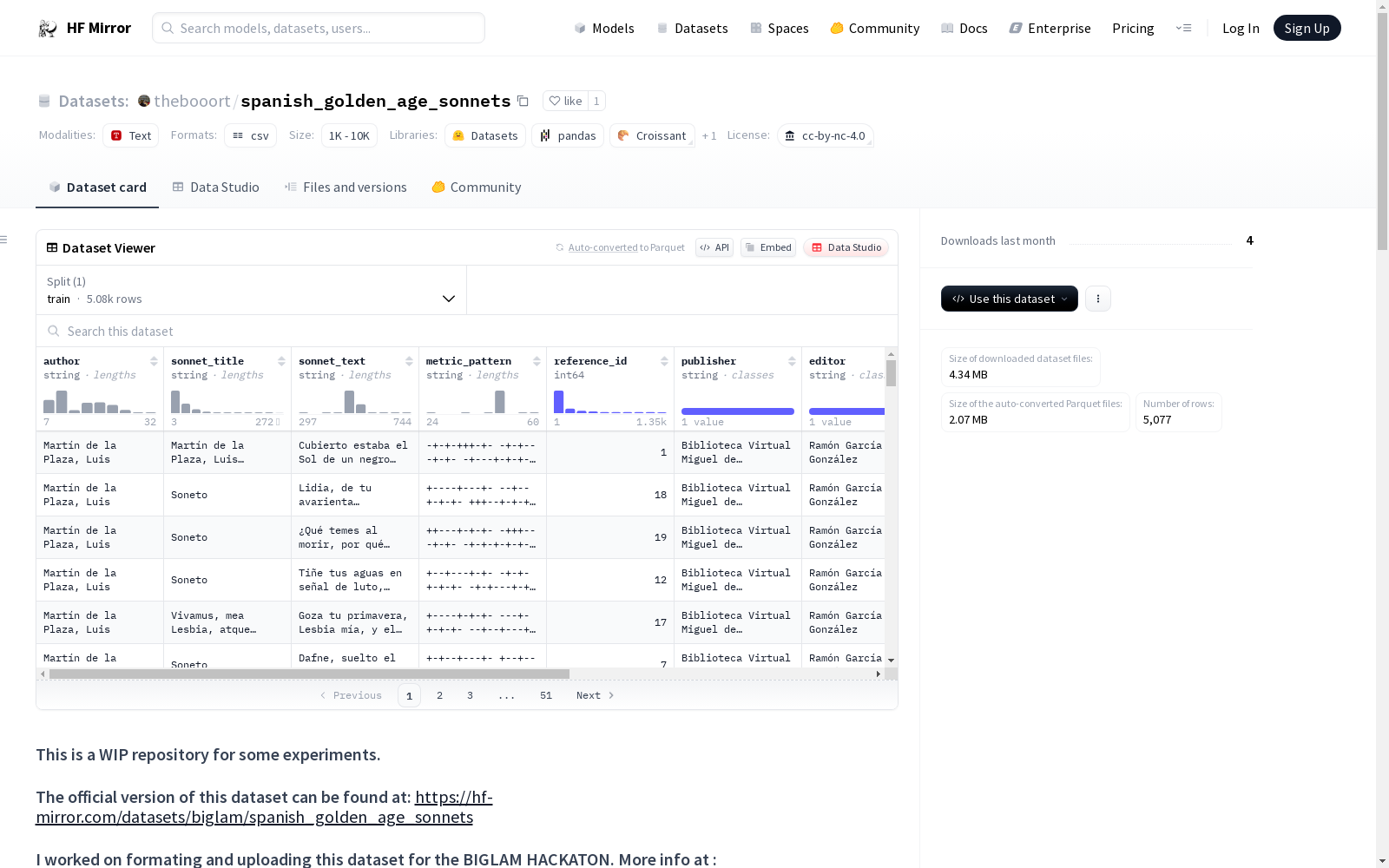
Task: Select the csv format tag
Action: (x=250, y=135)
